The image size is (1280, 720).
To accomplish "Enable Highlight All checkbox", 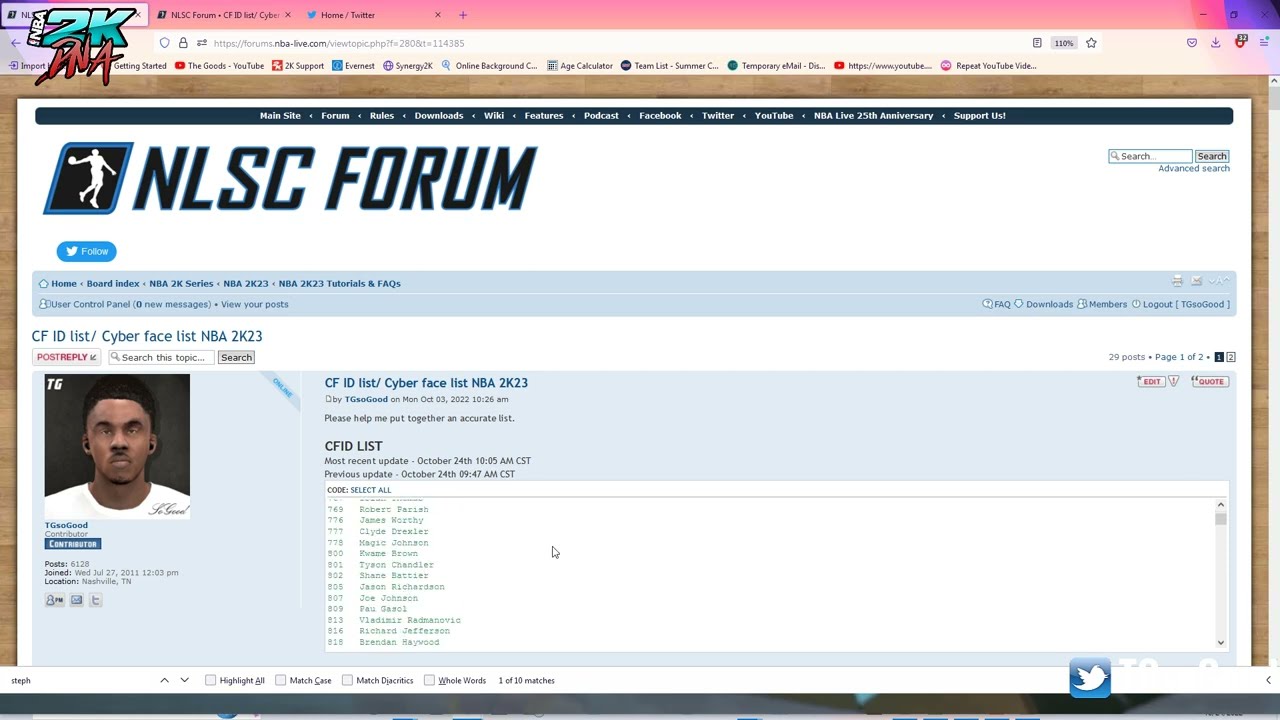I will point(210,680).
